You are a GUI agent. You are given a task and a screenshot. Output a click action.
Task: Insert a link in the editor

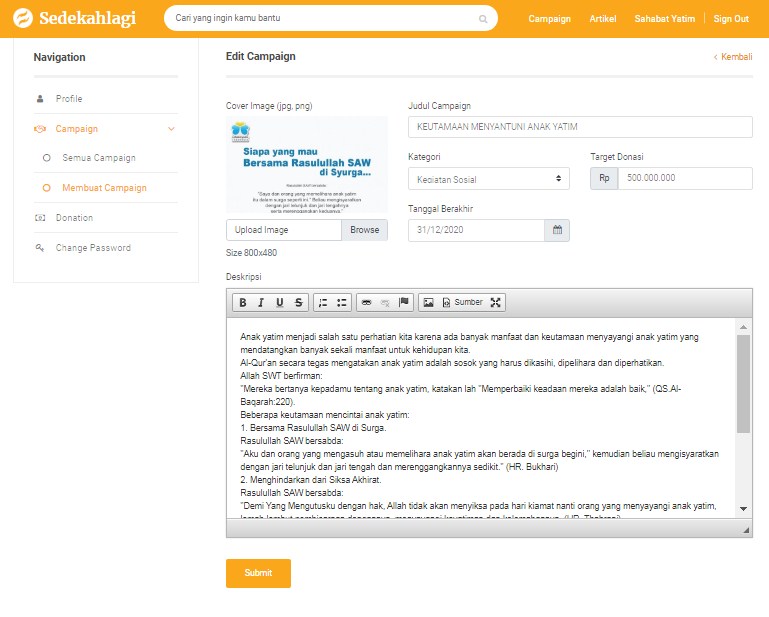366,303
